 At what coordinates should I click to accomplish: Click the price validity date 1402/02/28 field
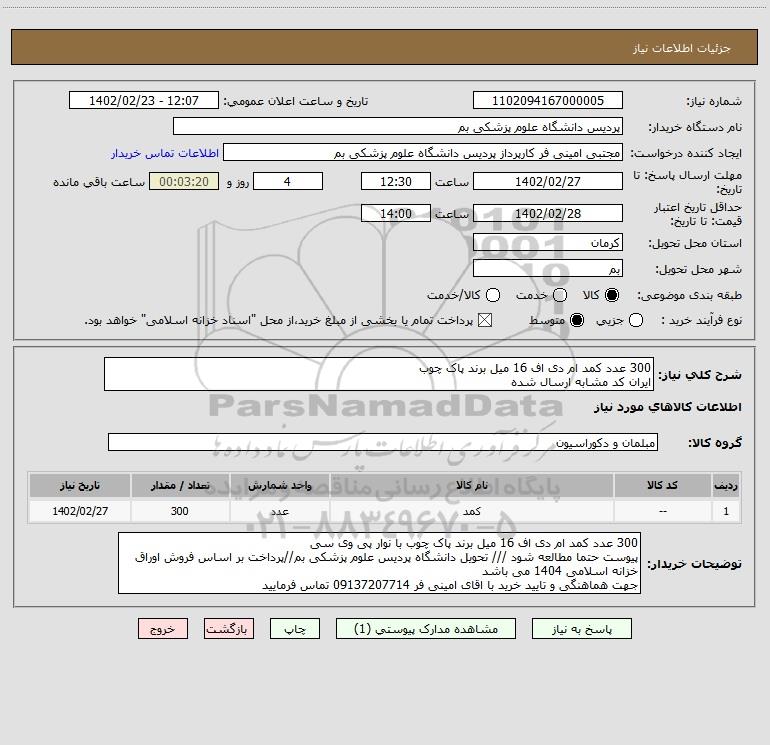tap(548, 214)
